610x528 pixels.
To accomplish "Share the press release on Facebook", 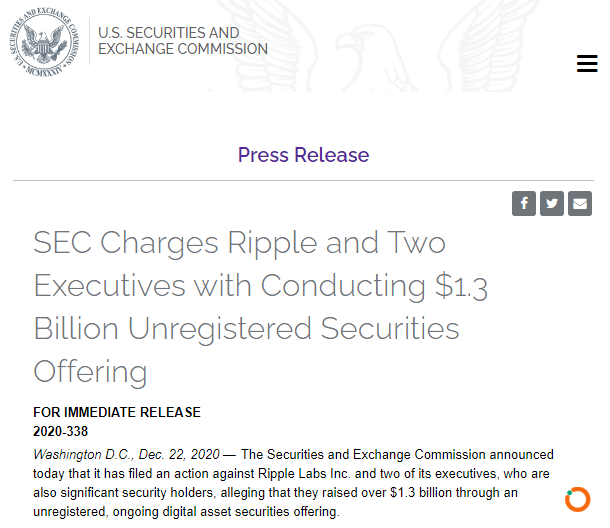I will [x=524, y=203].
